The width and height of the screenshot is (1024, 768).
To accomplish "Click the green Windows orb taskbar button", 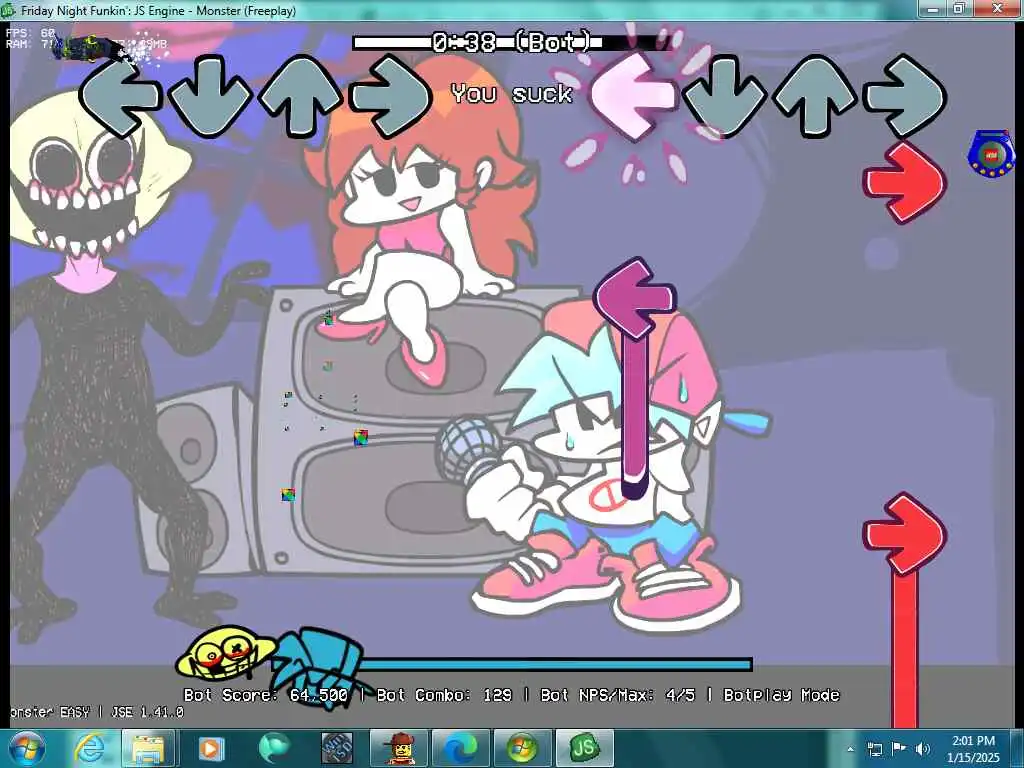I will 522,749.
